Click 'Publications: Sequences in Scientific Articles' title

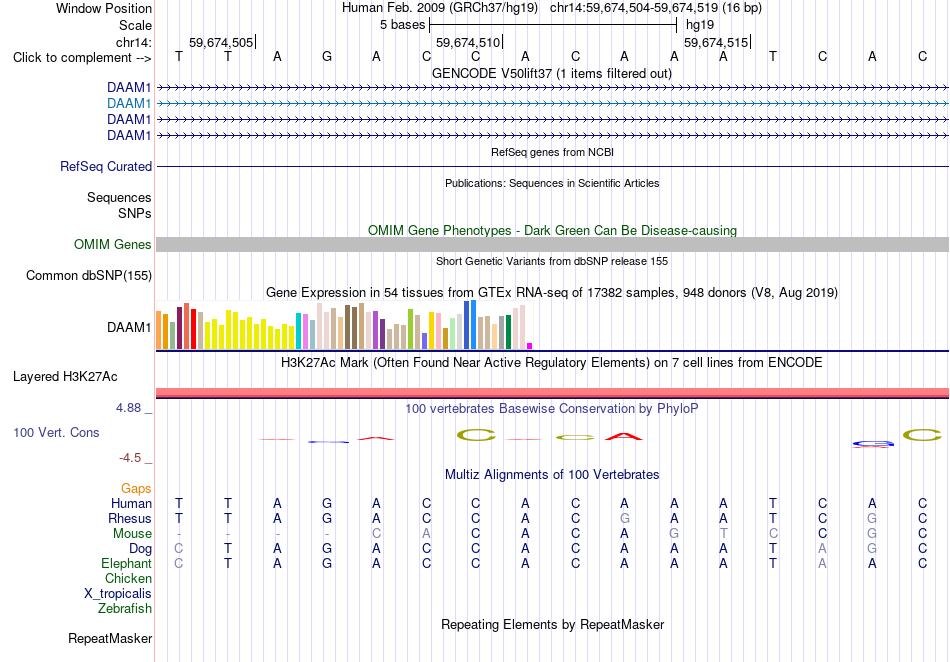click(552, 184)
